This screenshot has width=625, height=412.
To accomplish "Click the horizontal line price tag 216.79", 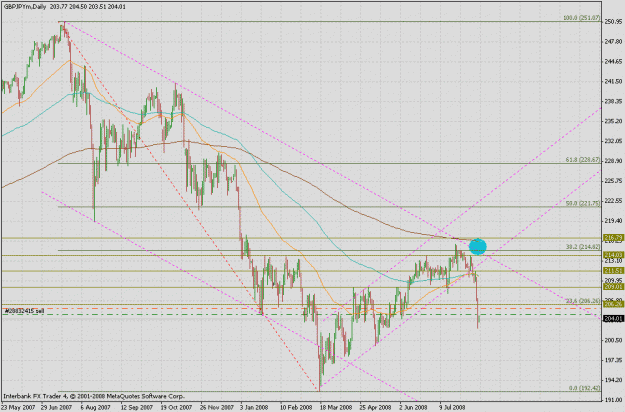I will (613, 237).
